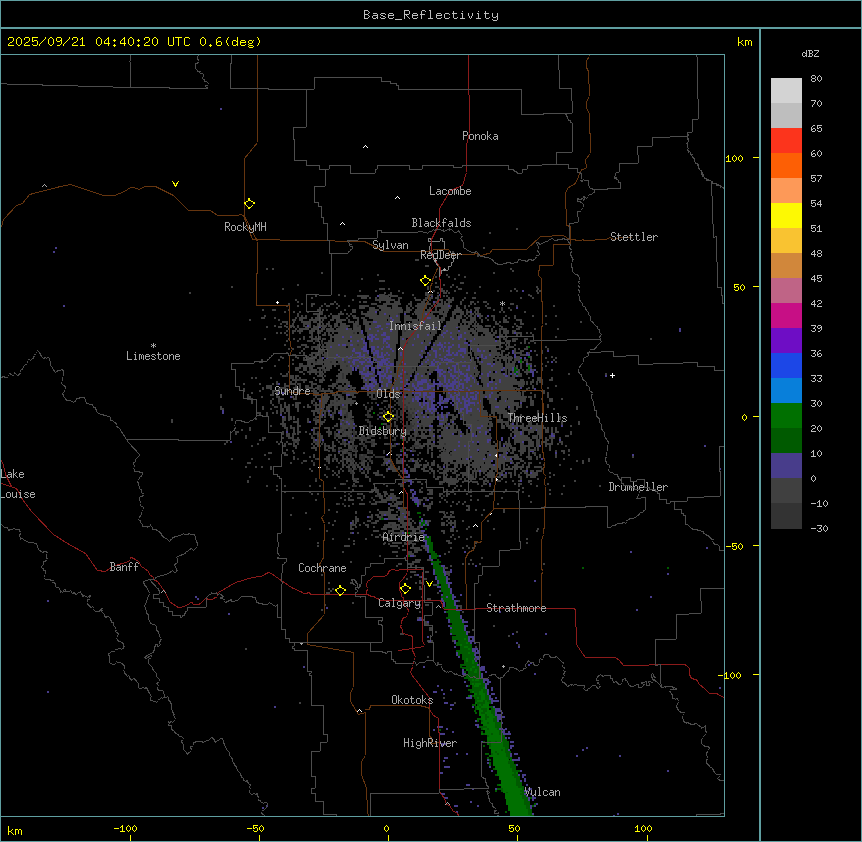Click the blue swatch in the dBZ scale
Viewport: 862px width, 842px height.
786,365
